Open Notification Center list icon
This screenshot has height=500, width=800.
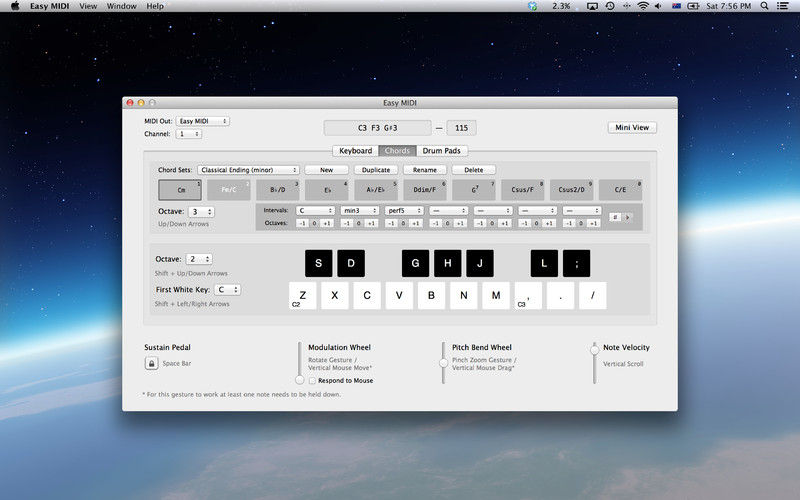point(782,6)
